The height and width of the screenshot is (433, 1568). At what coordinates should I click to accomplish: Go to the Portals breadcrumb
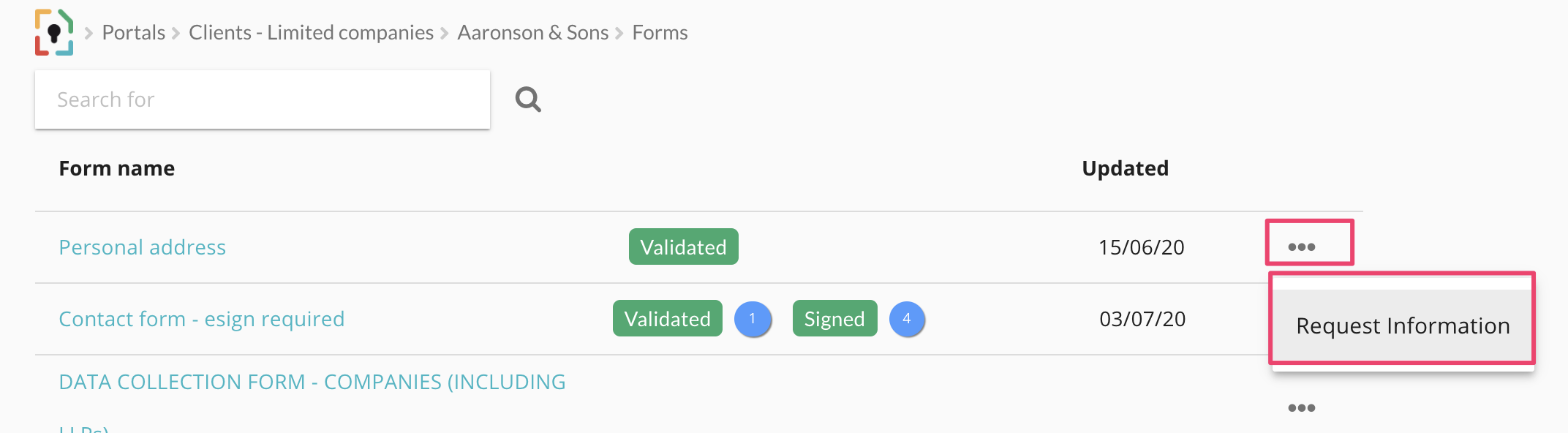pyautogui.click(x=134, y=33)
